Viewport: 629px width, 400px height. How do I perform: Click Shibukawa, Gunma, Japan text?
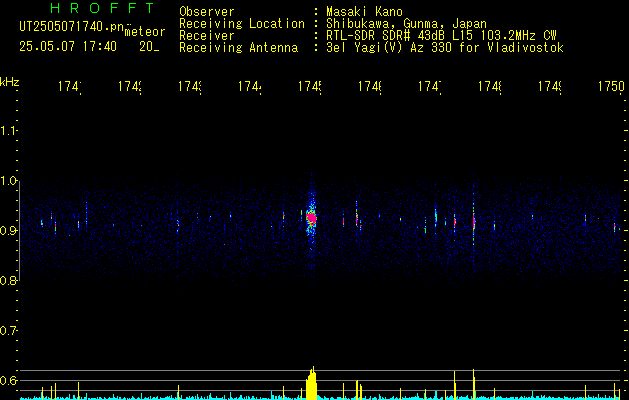[406, 24]
